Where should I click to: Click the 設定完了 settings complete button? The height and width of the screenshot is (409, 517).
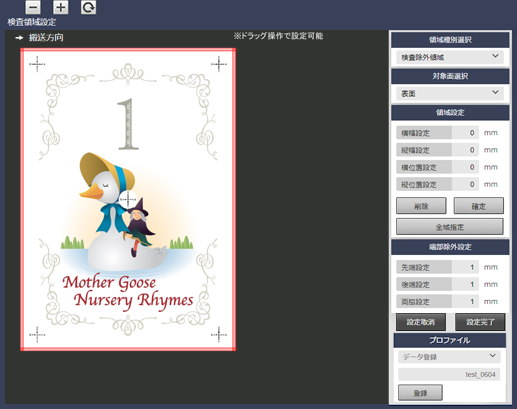click(480, 322)
